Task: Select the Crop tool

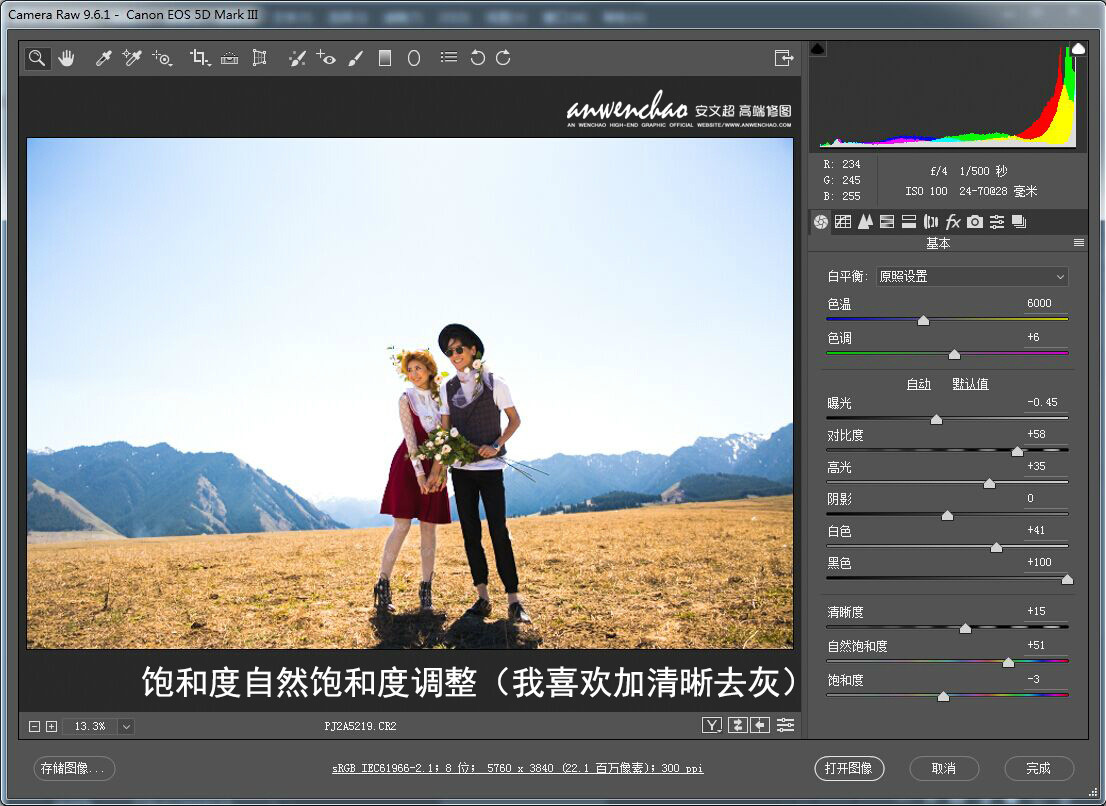Action: 200,58
